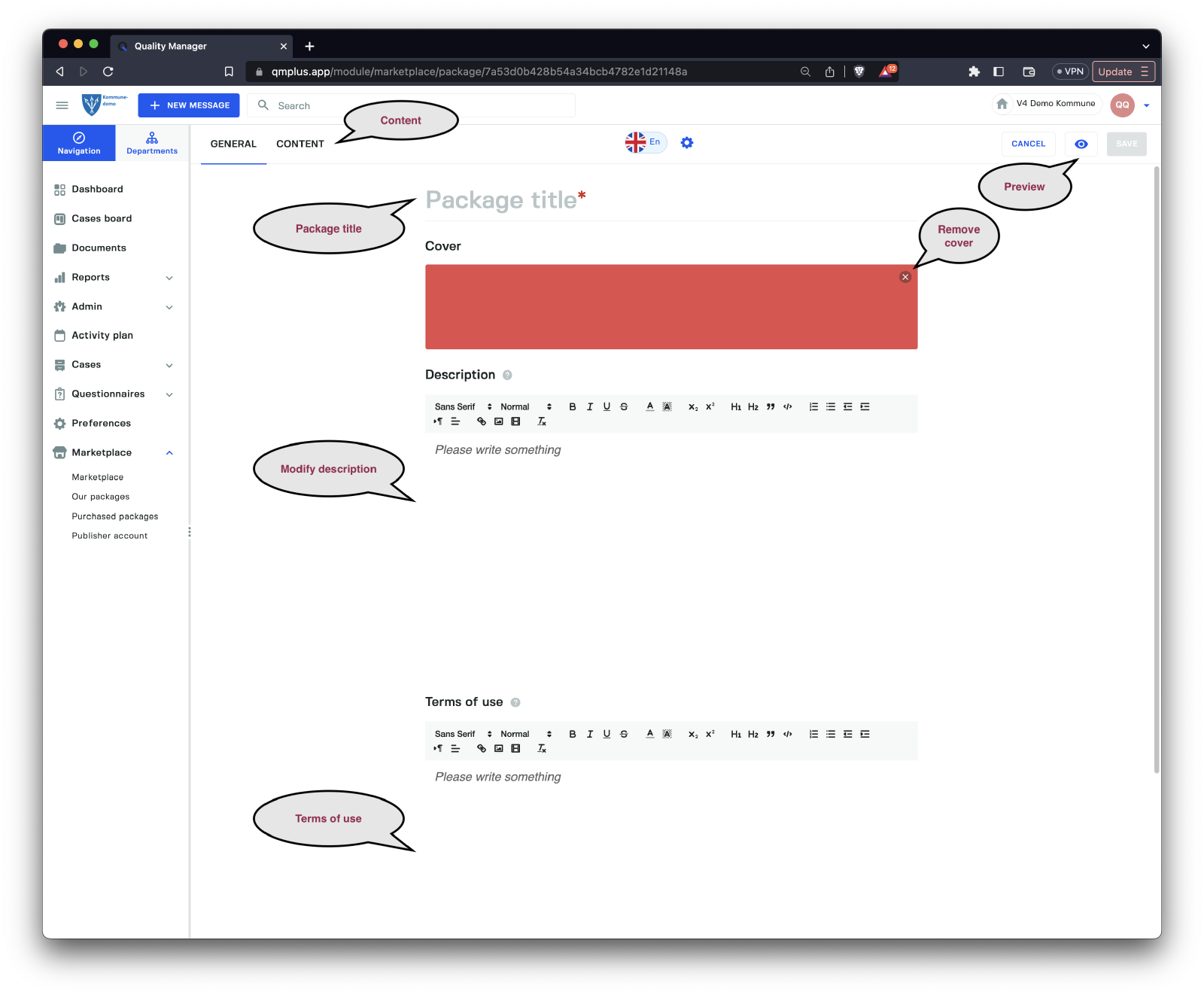This screenshot has height=995, width=1204.
Task: Click the CANCEL button
Action: tap(1028, 144)
